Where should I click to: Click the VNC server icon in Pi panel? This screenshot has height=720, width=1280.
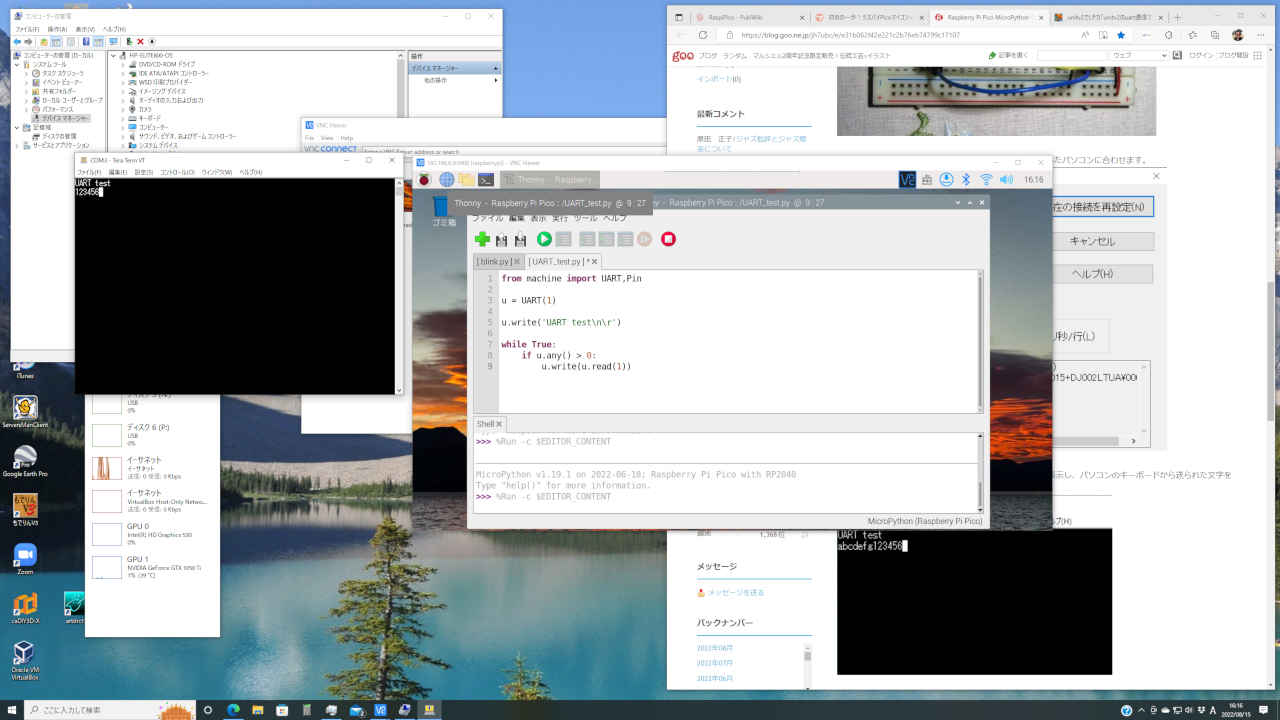907,179
